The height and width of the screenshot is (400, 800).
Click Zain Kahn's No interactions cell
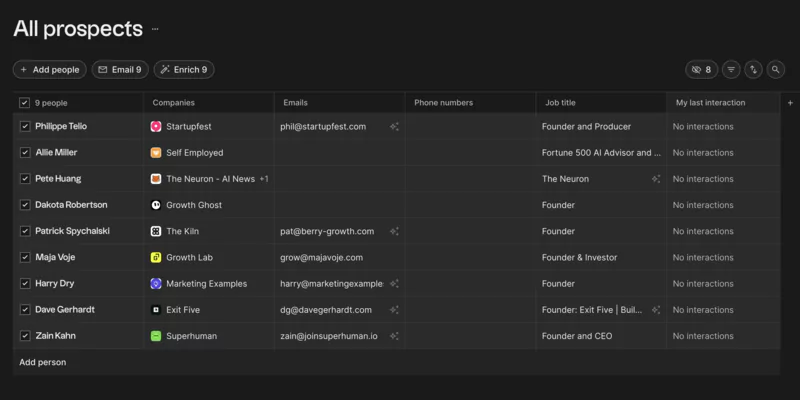[x=723, y=336]
